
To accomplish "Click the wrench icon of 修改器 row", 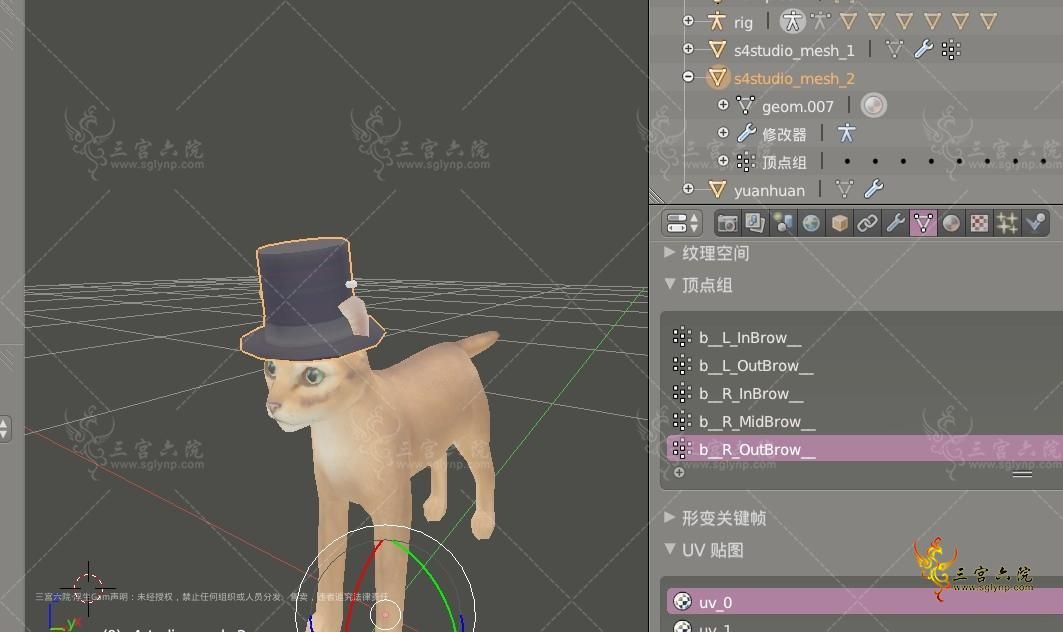I will [746, 133].
